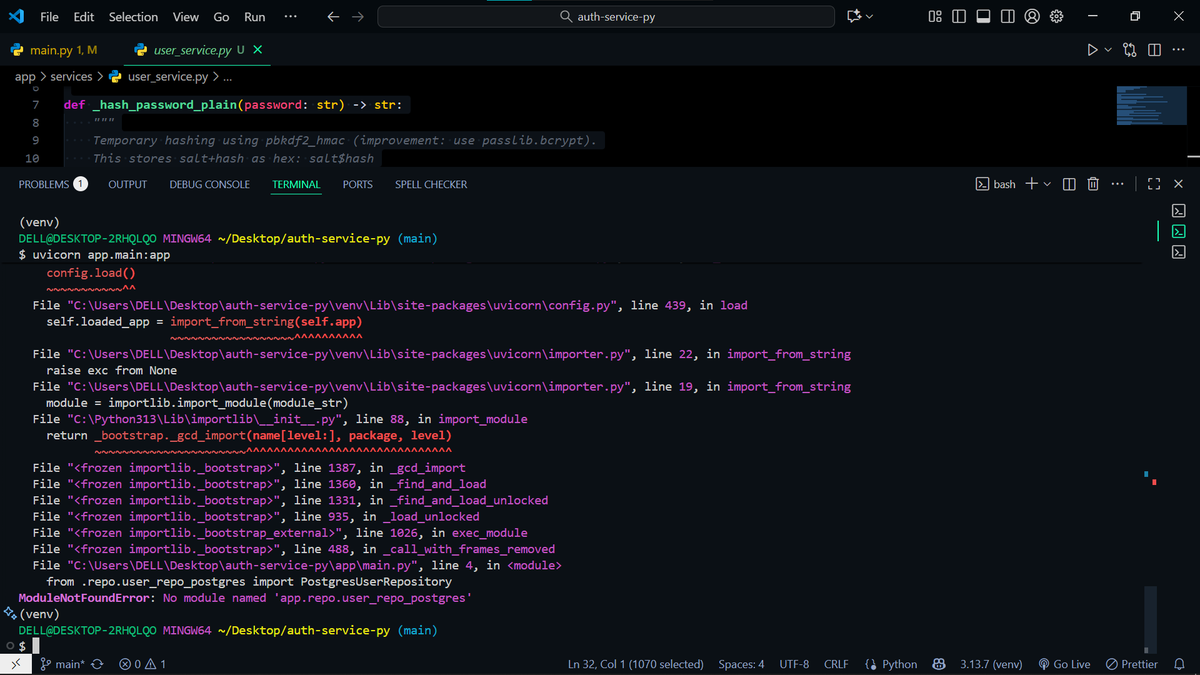This screenshot has width=1200, height=675.
Task: Open the Copilot chat icon in title bar
Action: [x=853, y=16]
